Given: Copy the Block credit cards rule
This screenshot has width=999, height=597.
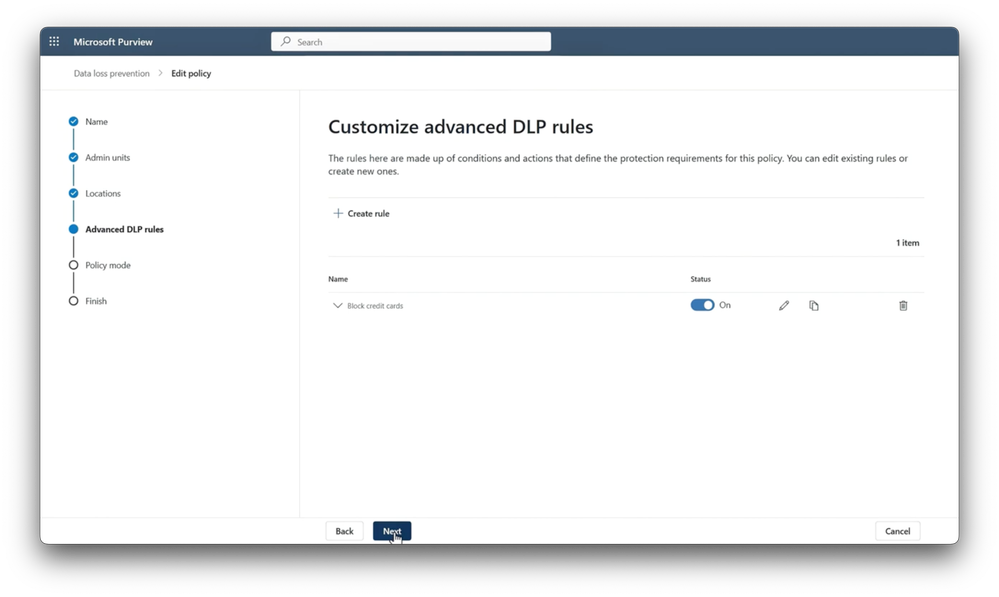Looking at the screenshot, I should 814,306.
